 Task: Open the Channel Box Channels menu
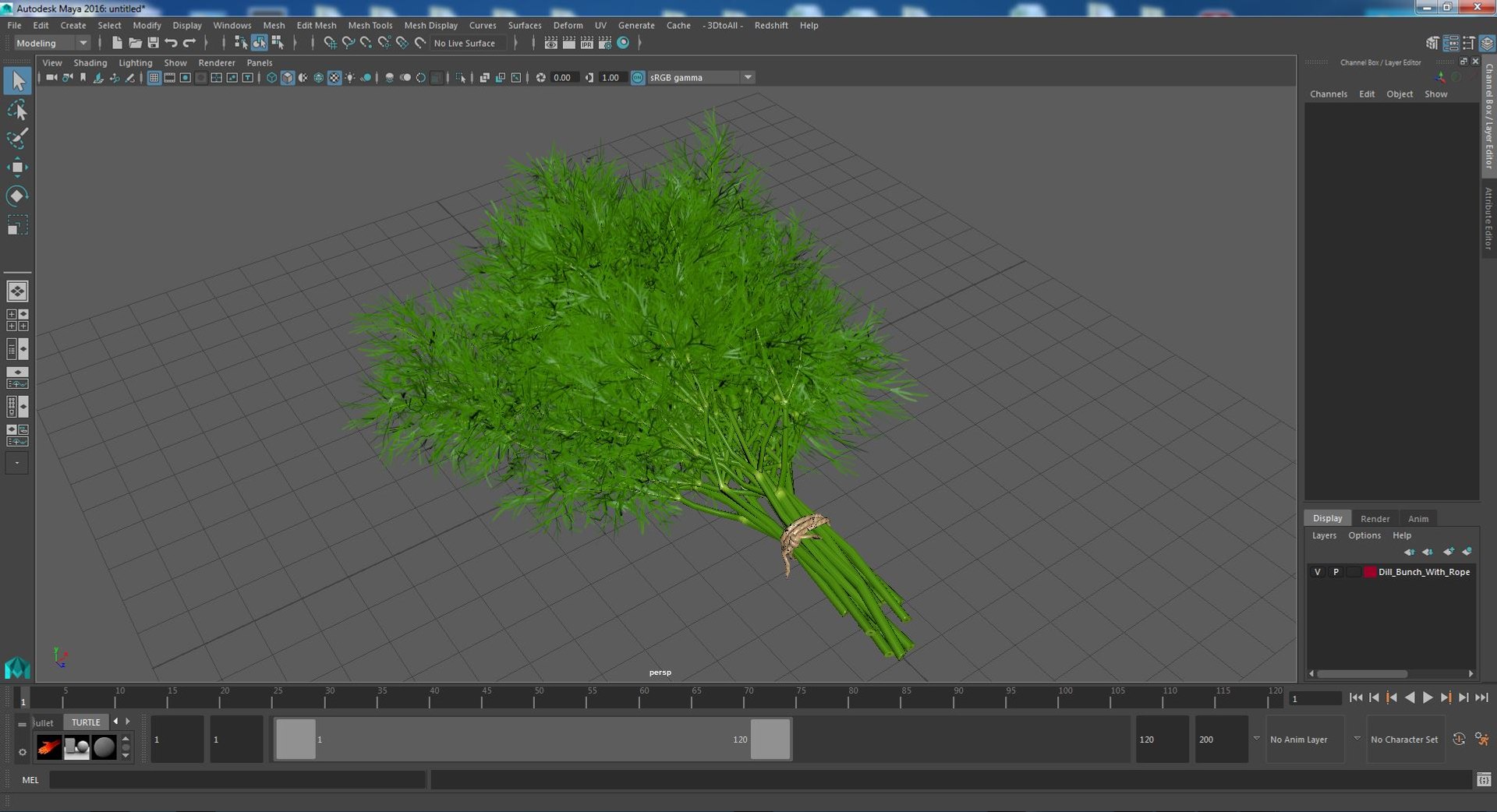click(1329, 94)
